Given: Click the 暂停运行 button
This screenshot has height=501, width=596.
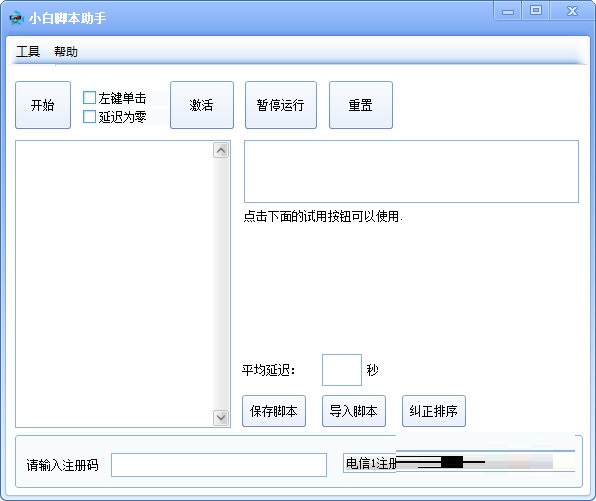Looking at the screenshot, I should (x=281, y=105).
